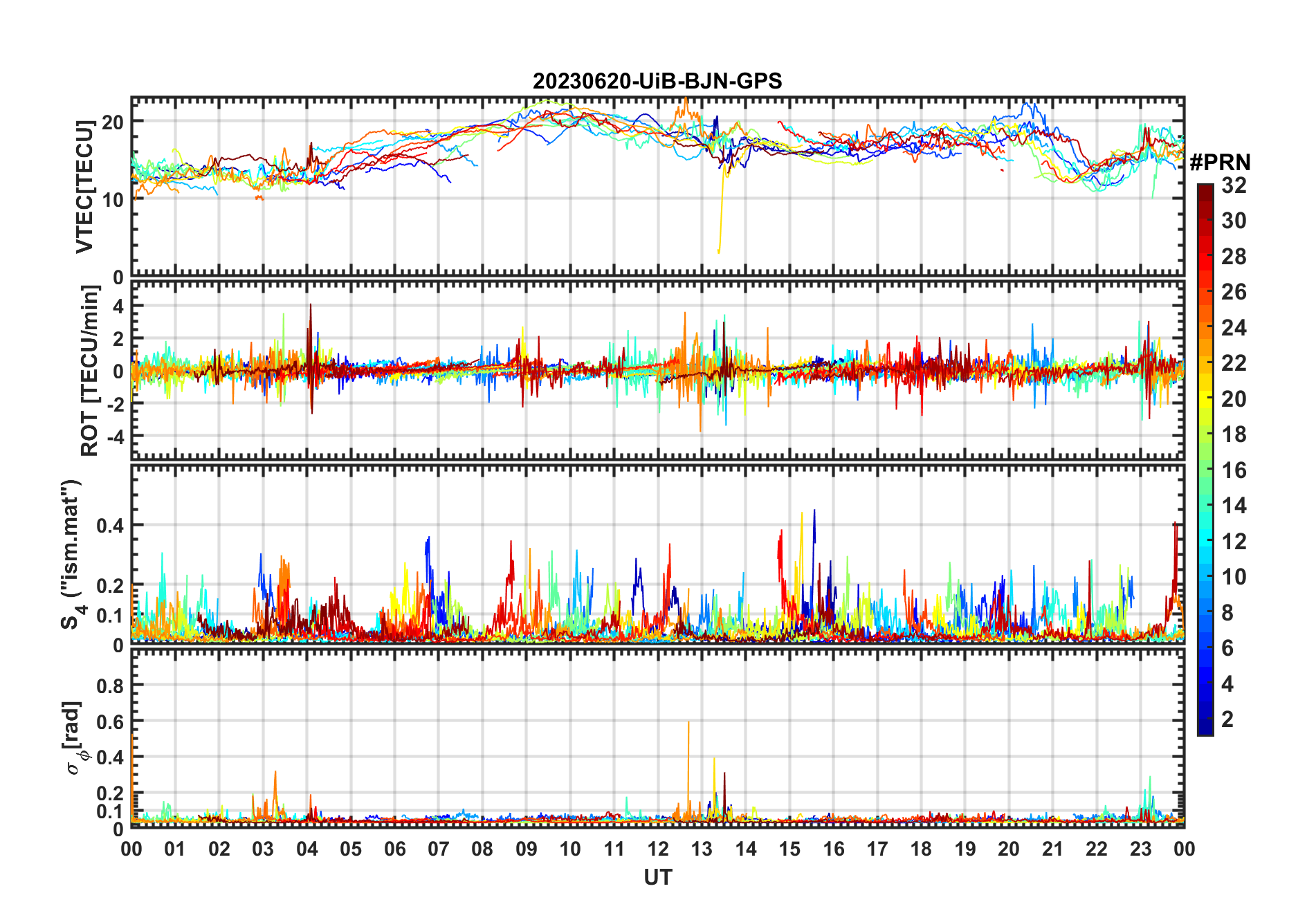The image size is (1316, 920).
Task: Click UT axis hour label 05
Action: (351, 849)
